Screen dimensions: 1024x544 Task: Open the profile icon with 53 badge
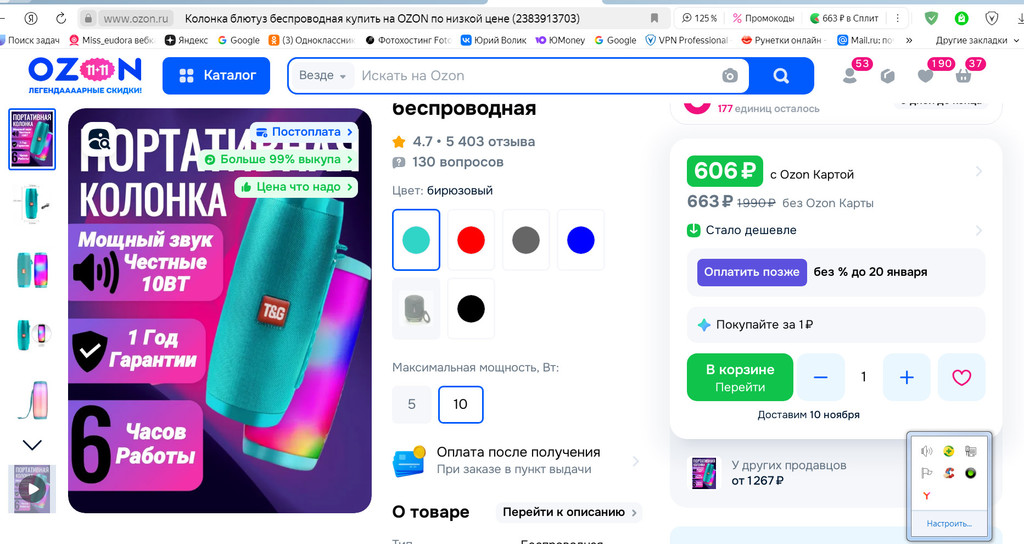pos(850,76)
